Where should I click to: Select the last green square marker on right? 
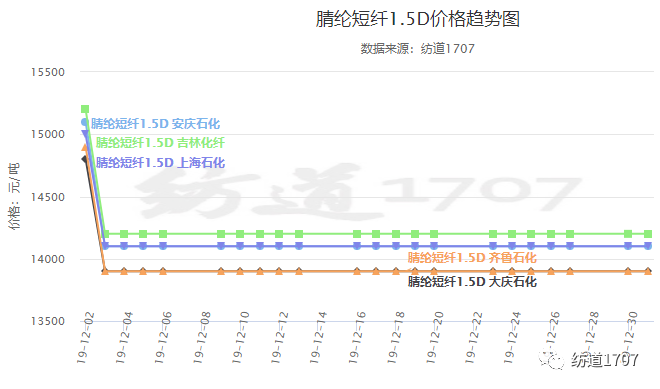pyautogui.click(x=648, y=234)
